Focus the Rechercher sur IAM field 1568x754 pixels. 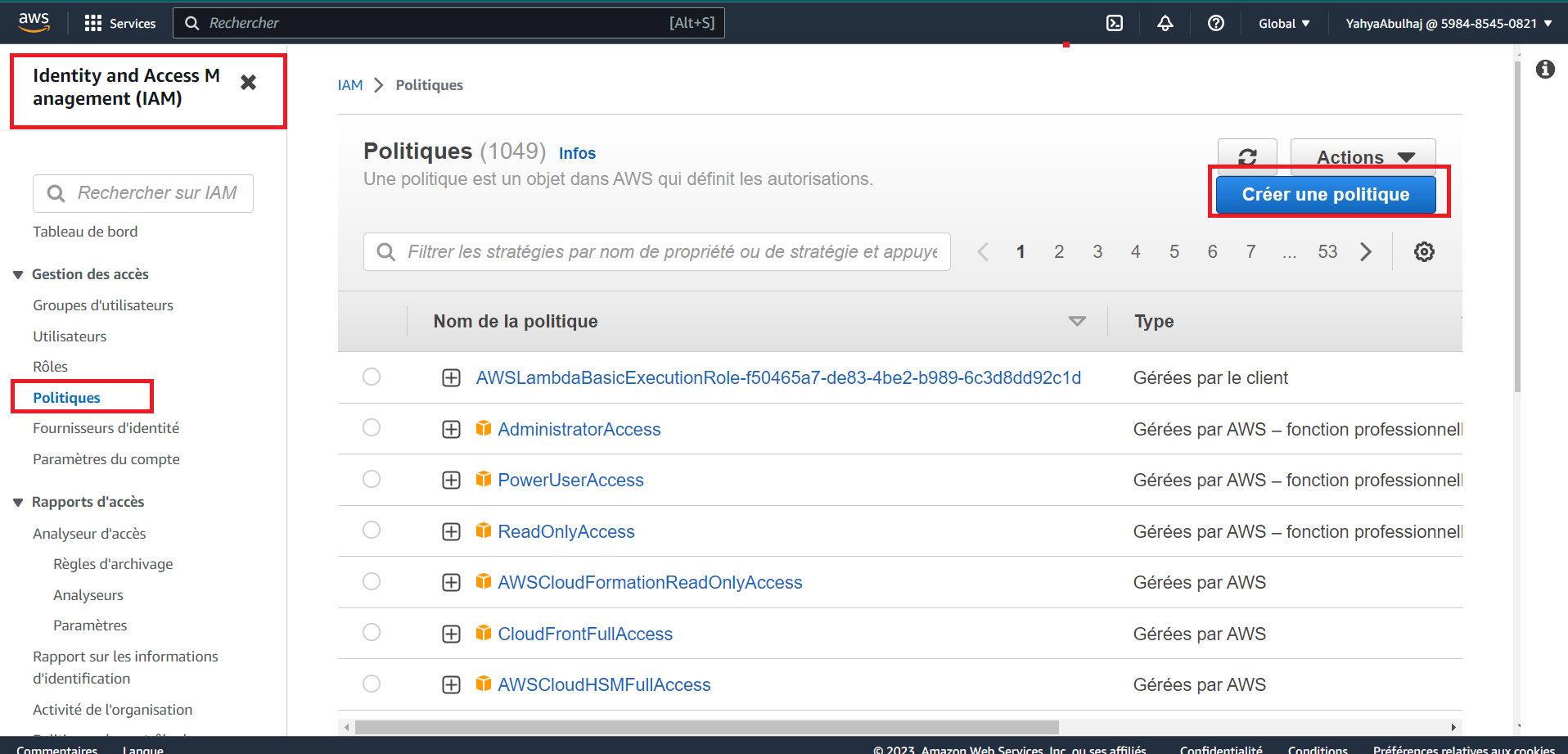(143, 193)
